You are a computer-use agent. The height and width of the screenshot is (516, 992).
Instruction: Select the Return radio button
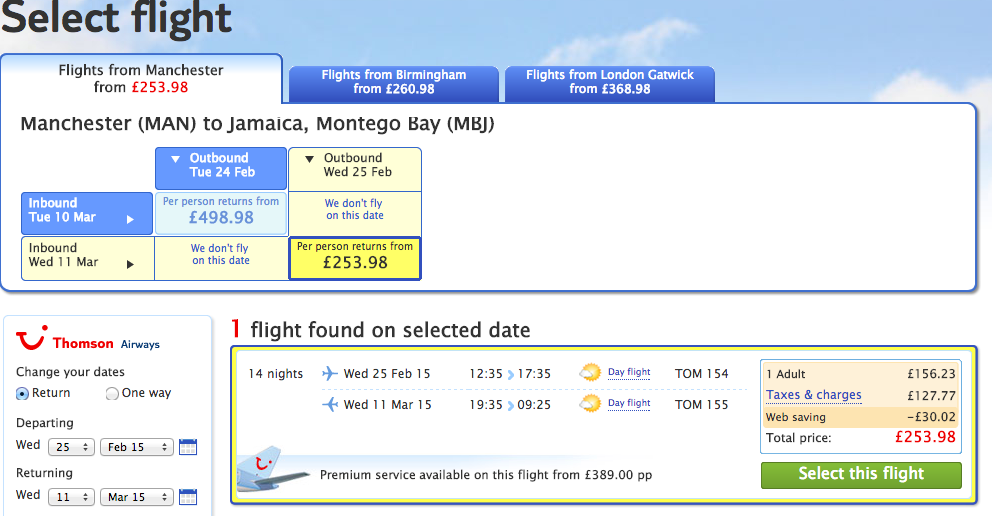(22, 393)
